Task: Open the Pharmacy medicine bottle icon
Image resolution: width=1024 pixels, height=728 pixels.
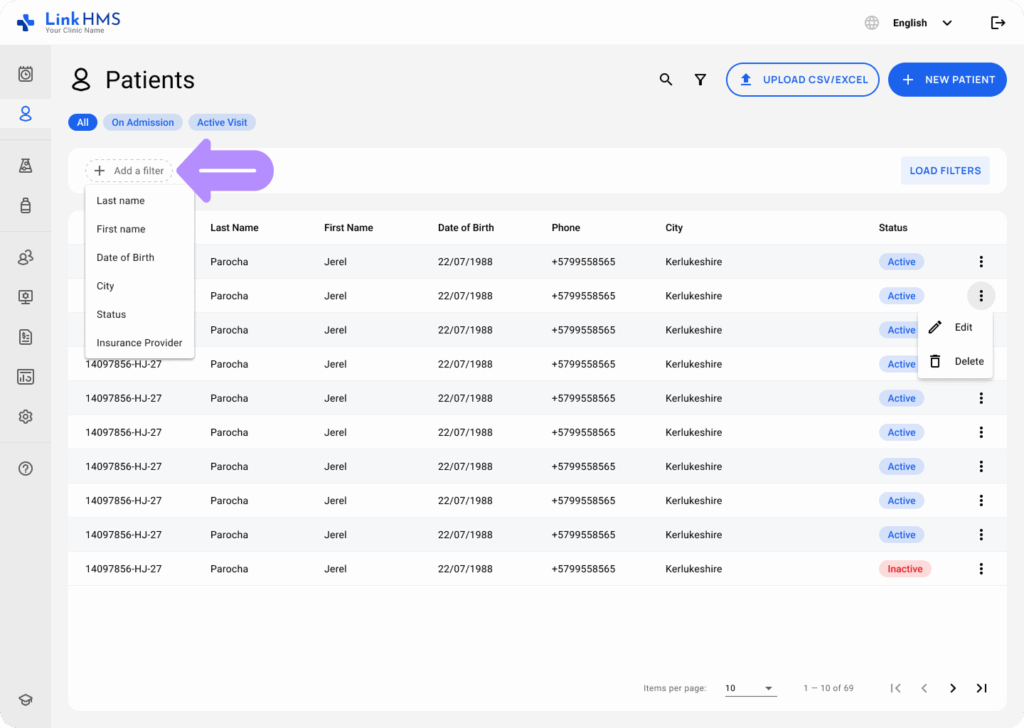Action: [27, 206]
